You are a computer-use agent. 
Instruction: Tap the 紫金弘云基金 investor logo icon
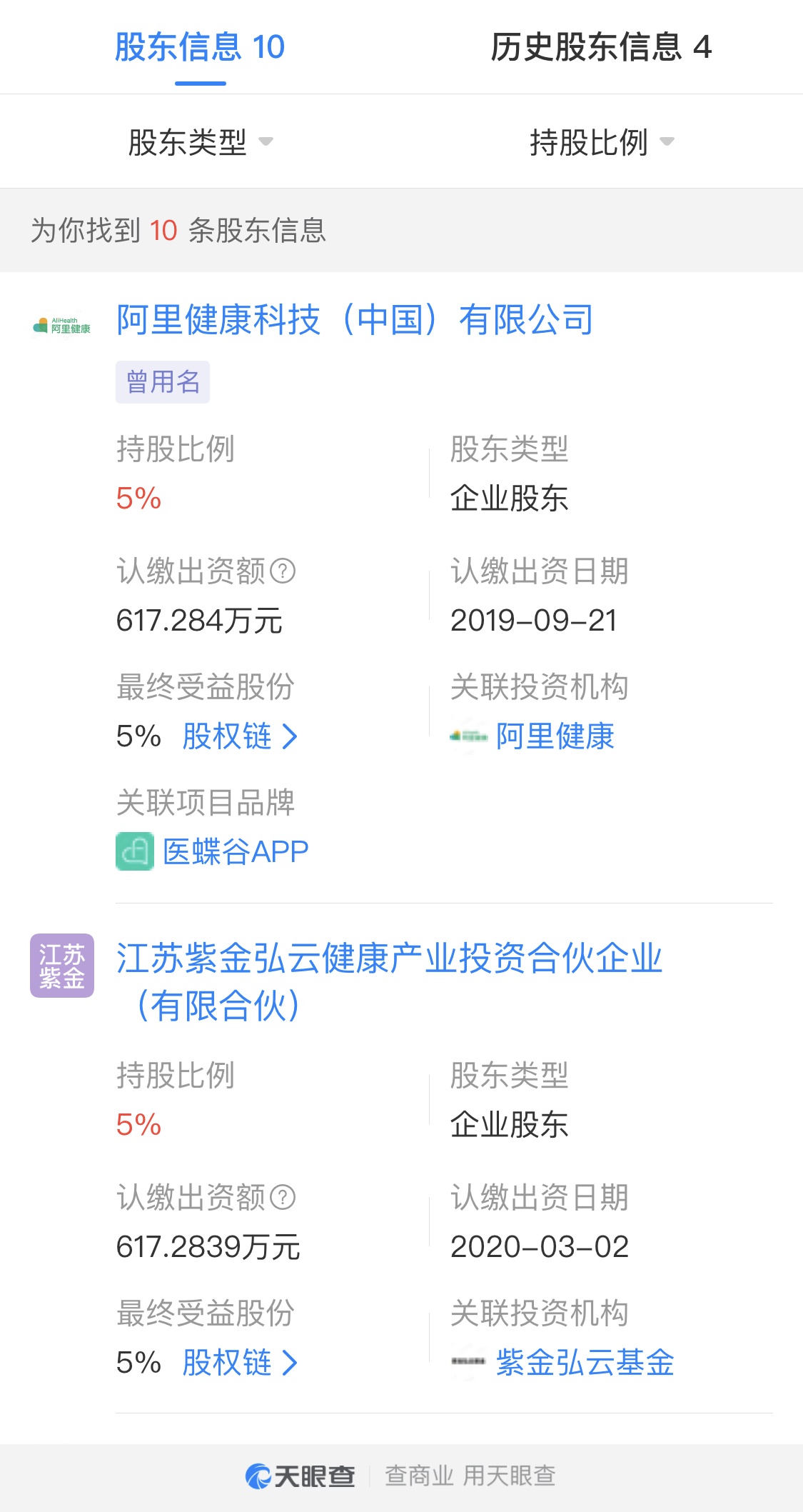[468, 1362]
